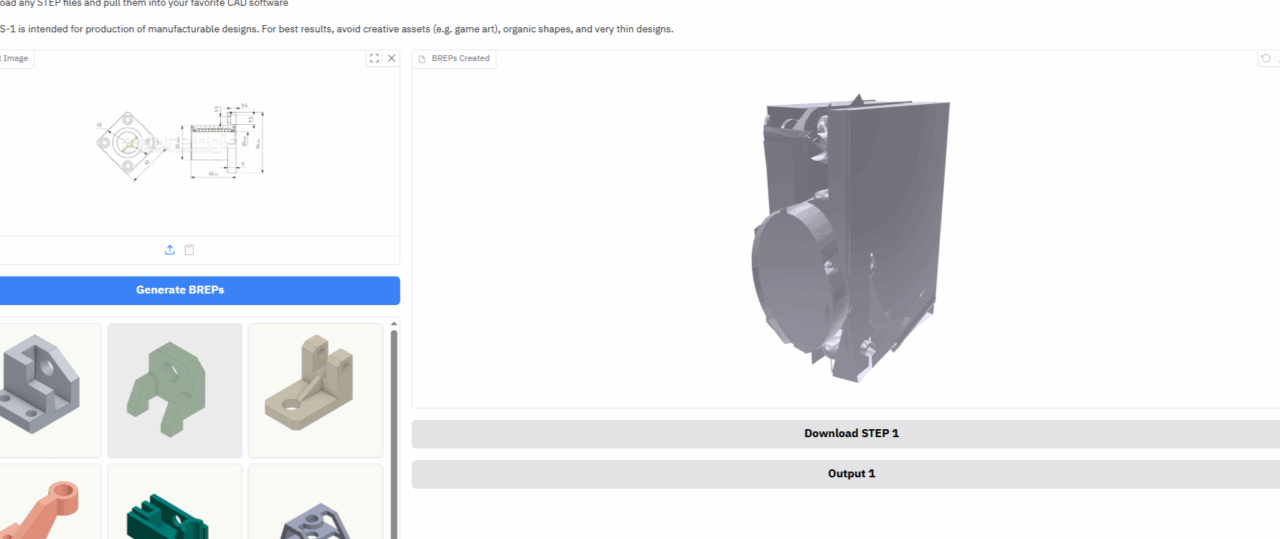The height and width of the screenshot is (539, 1280).
Task: Click the uploaded technical drawing image
Action: pos(185,144)
